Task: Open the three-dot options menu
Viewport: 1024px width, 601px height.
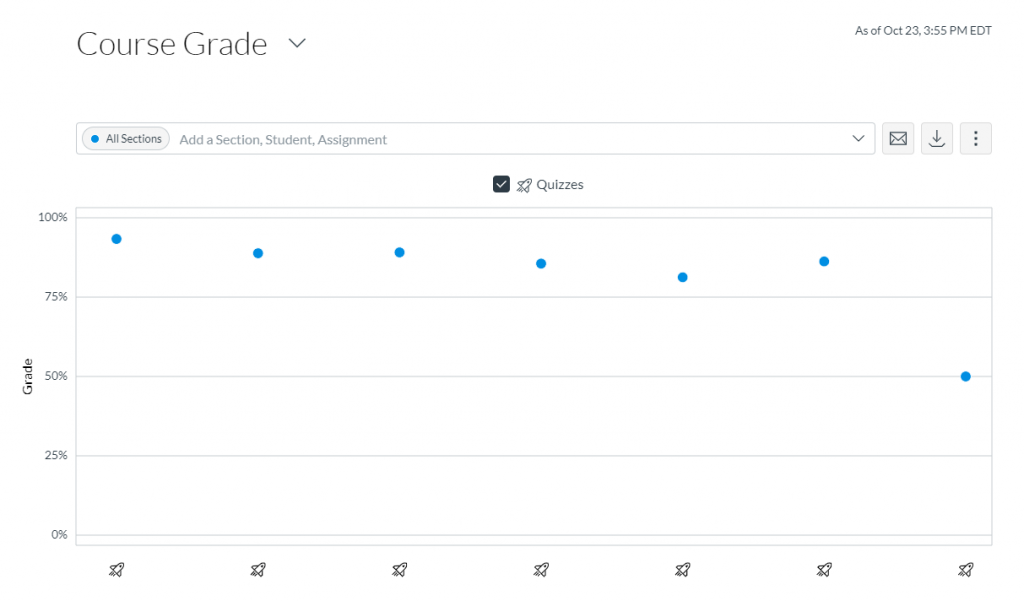Action: pyautogui.click(x=975, y=138)
